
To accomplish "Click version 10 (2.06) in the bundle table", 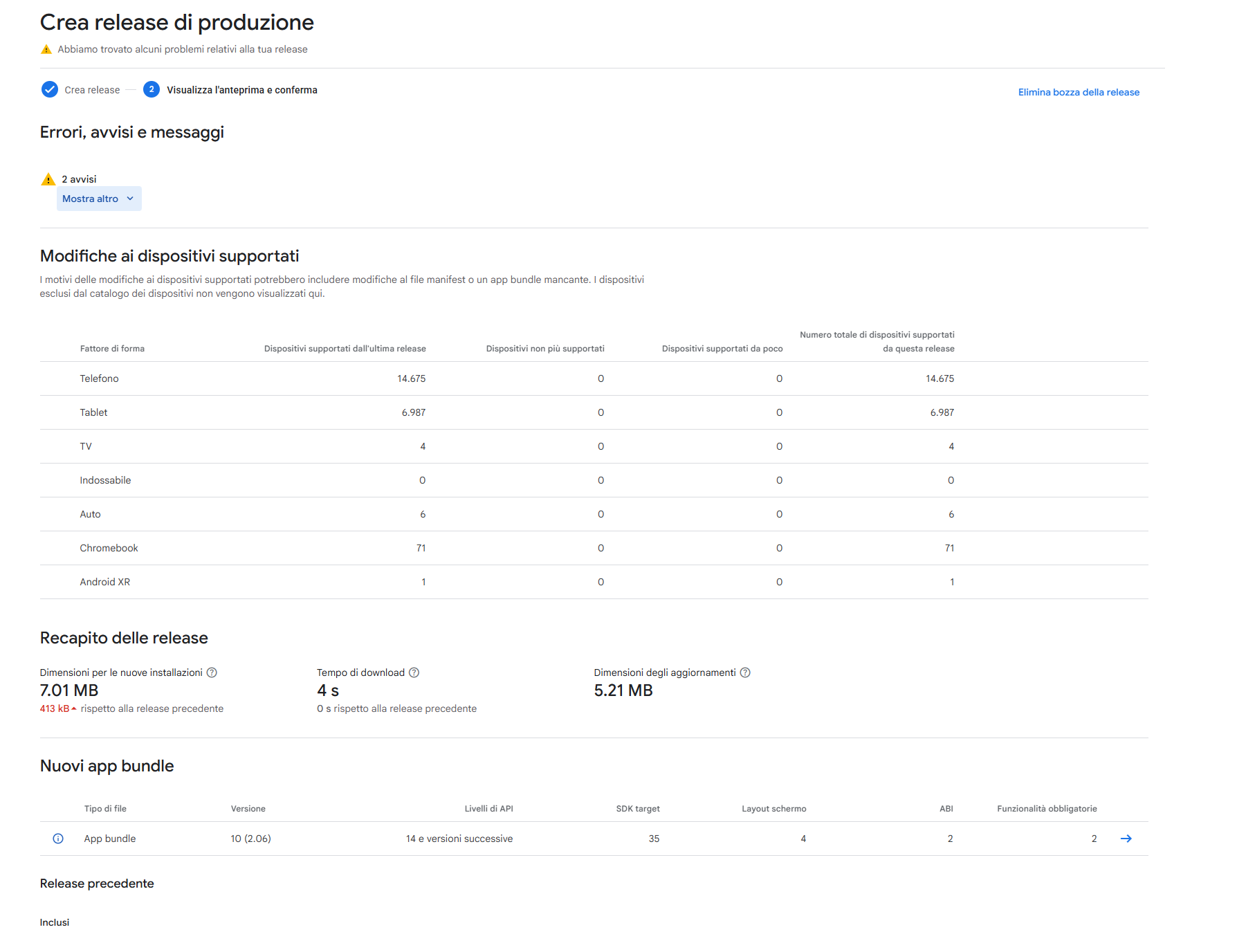I will point(250,839).
